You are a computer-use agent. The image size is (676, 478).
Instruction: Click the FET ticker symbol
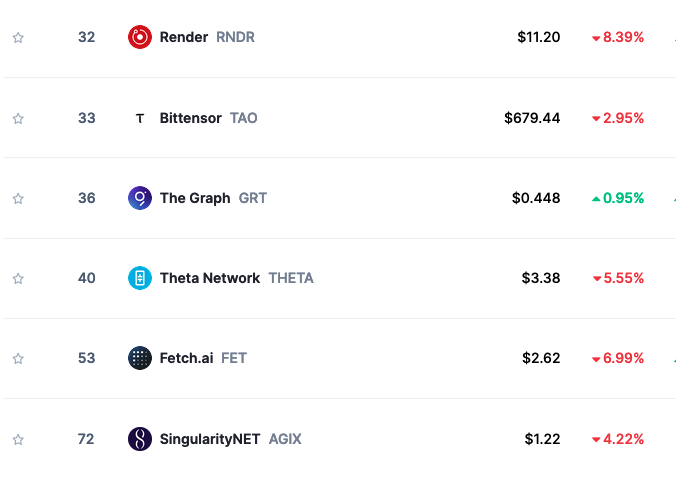[x=234, y=358]
